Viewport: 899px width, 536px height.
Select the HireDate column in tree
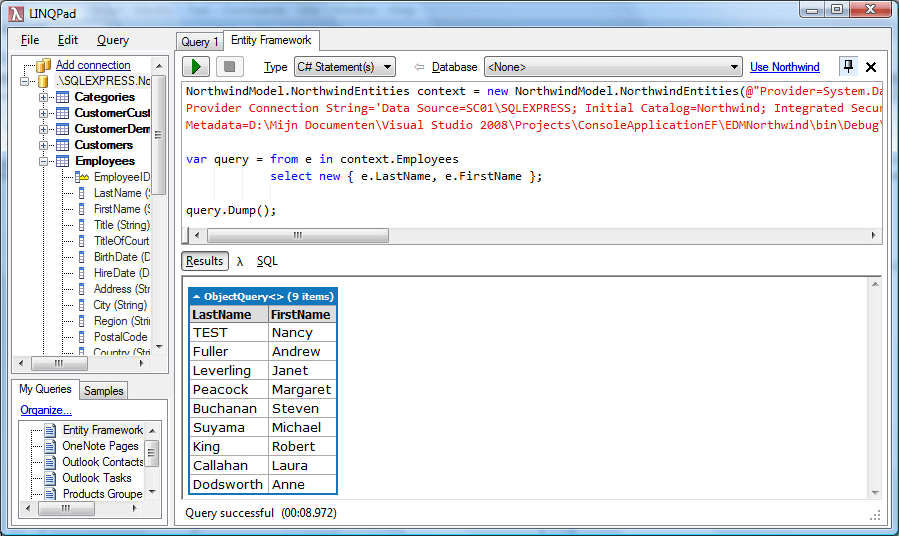click(122, 273)
